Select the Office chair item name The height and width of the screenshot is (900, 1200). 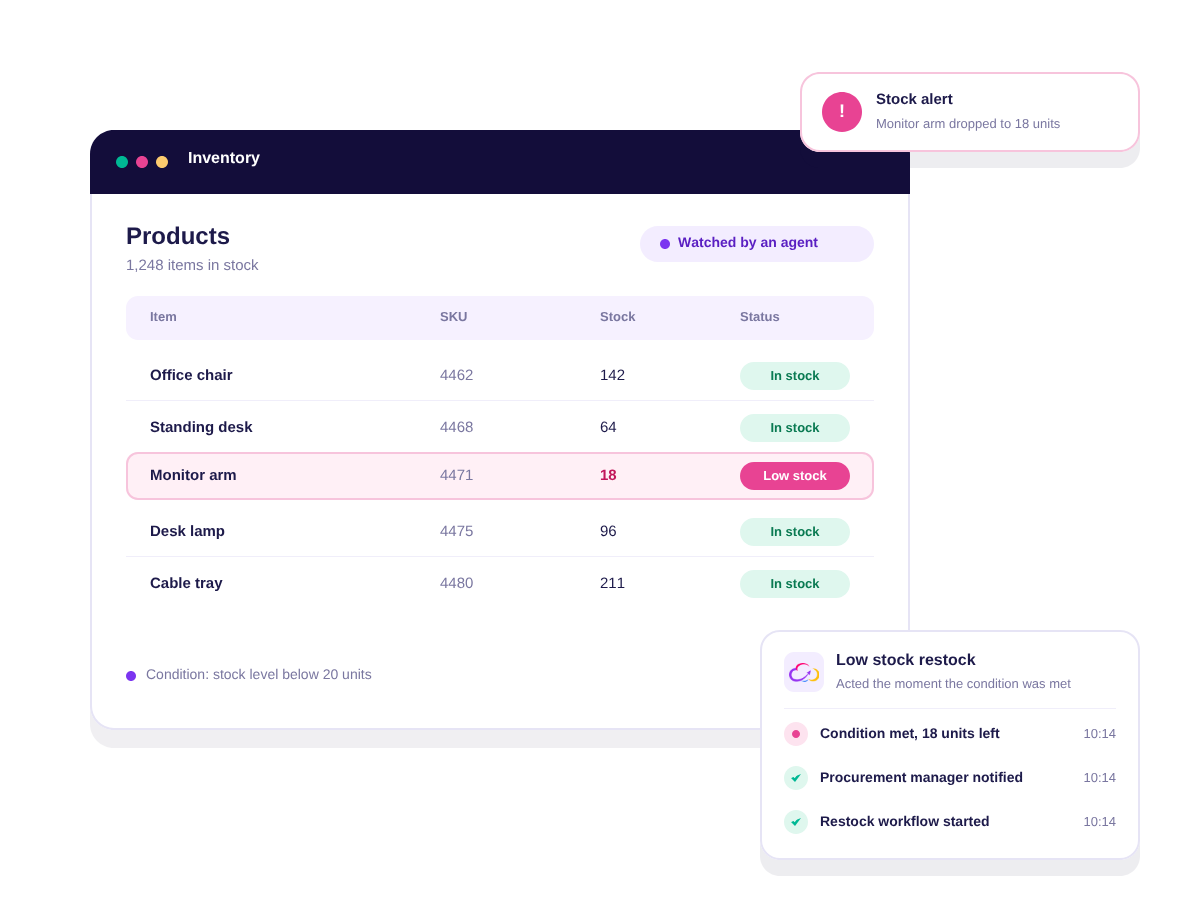(191, 375)
